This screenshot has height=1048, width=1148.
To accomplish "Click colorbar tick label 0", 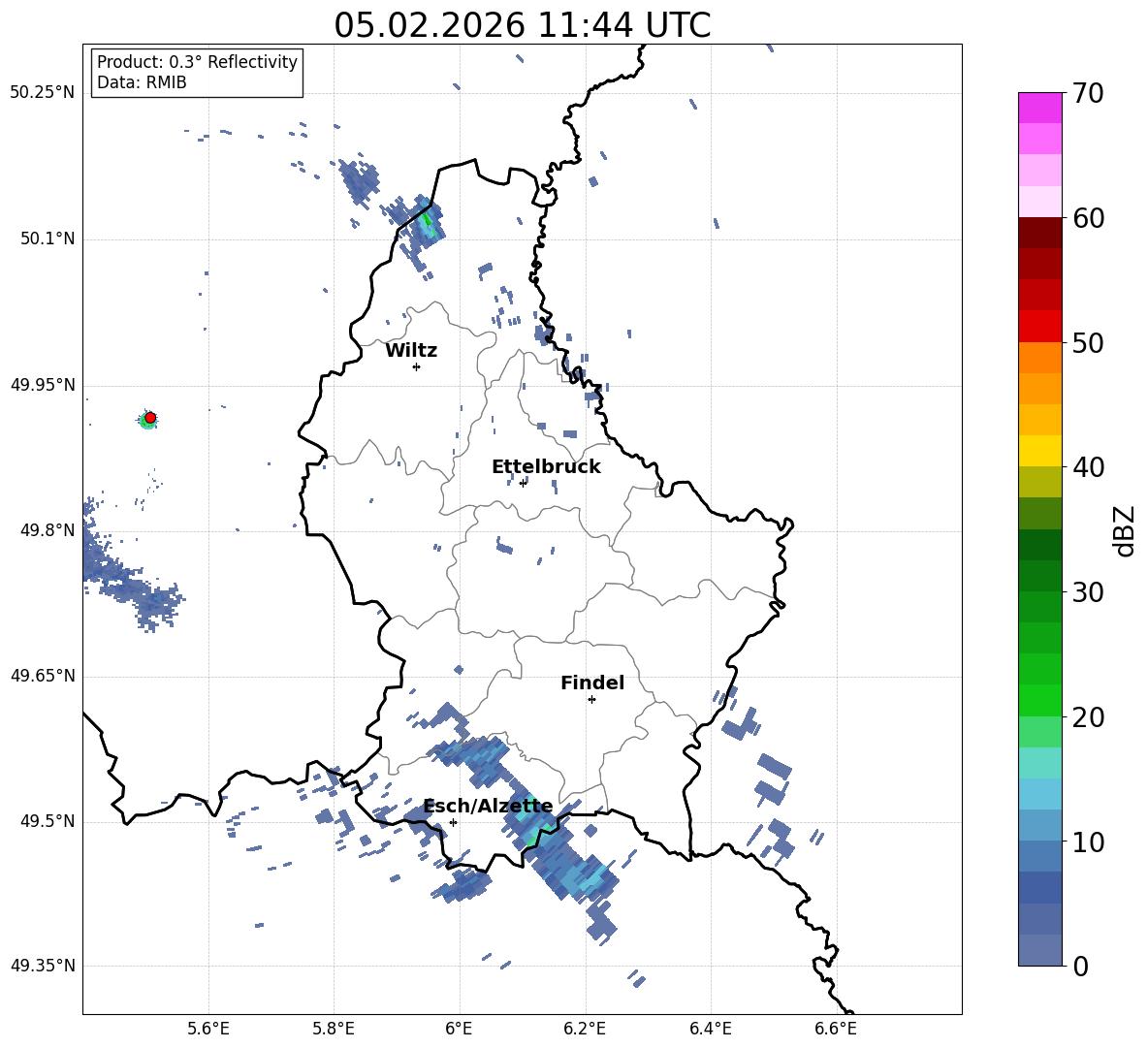I will (x=1079, y=967).
